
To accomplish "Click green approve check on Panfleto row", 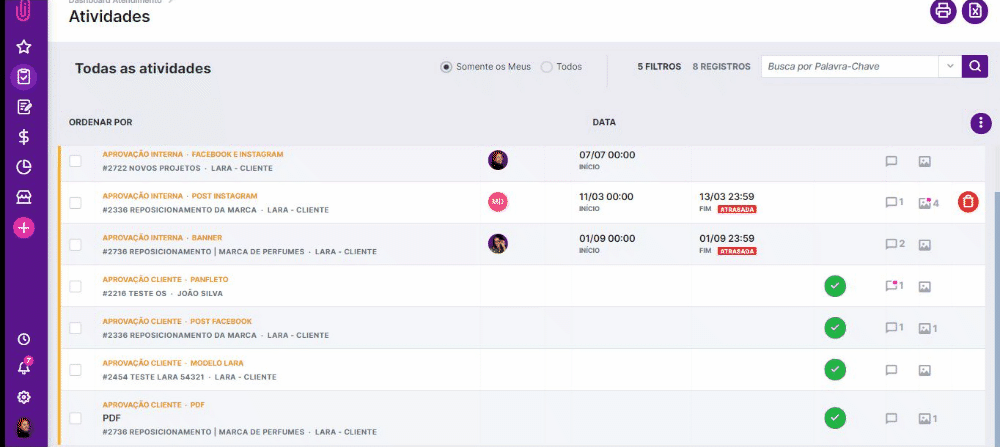I will coord(835,286).
